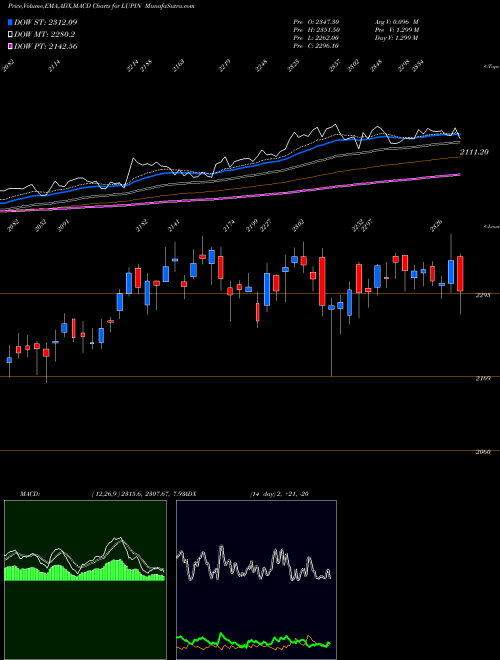Select the 2111.20 price label on EMA chart

point(474,152)
